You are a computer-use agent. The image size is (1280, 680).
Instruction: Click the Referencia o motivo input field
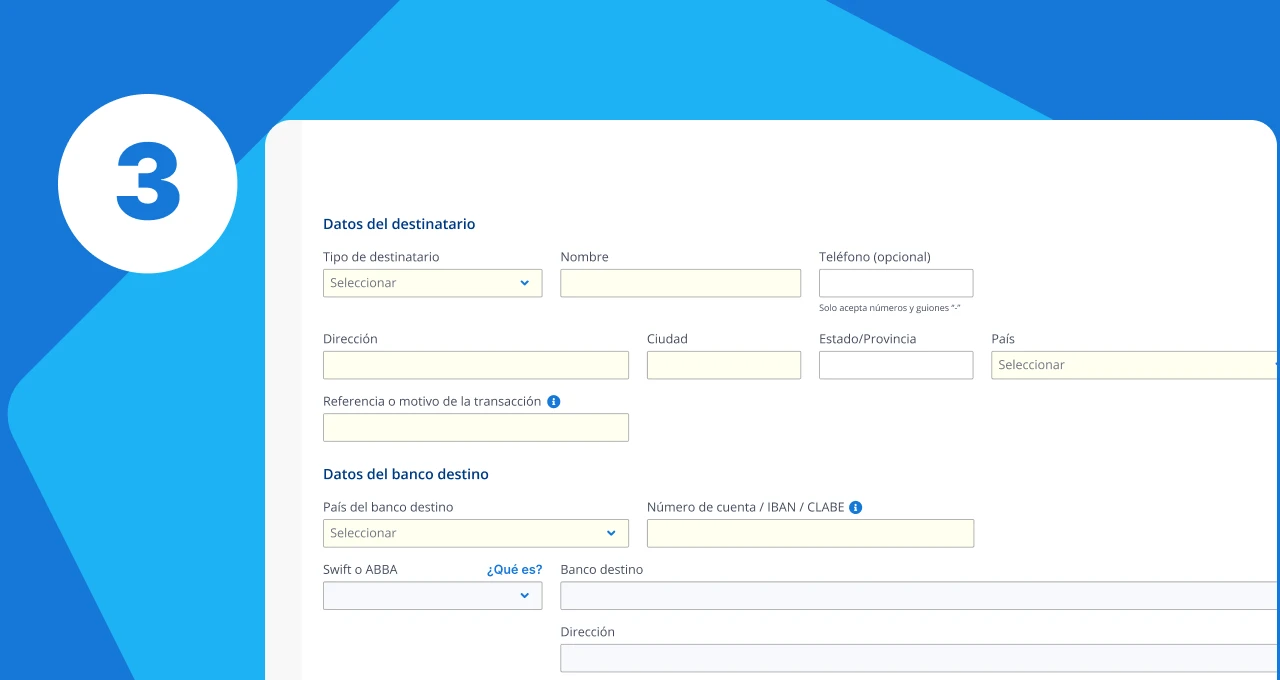[475, 427]
